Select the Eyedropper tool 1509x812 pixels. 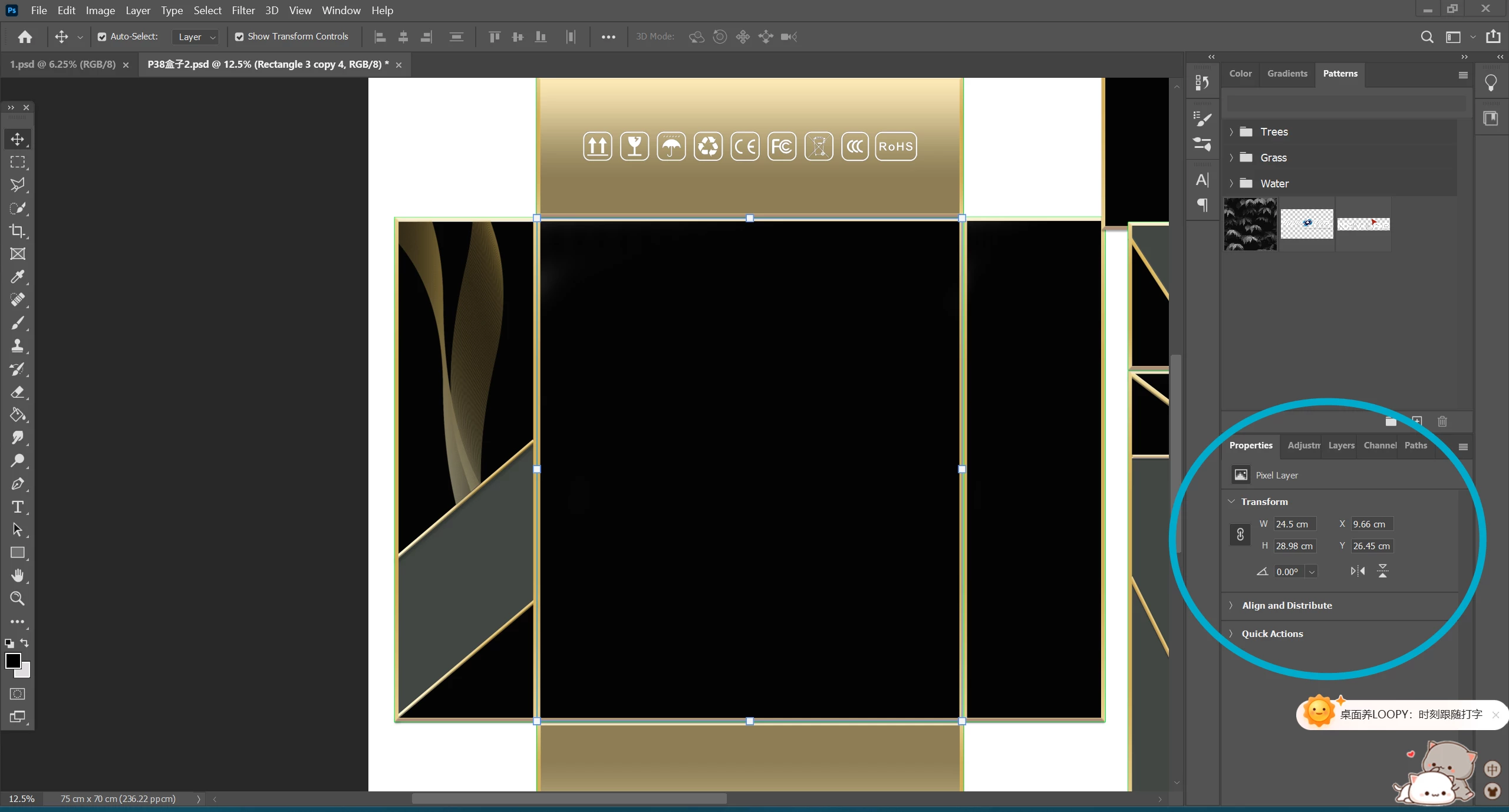17,277
